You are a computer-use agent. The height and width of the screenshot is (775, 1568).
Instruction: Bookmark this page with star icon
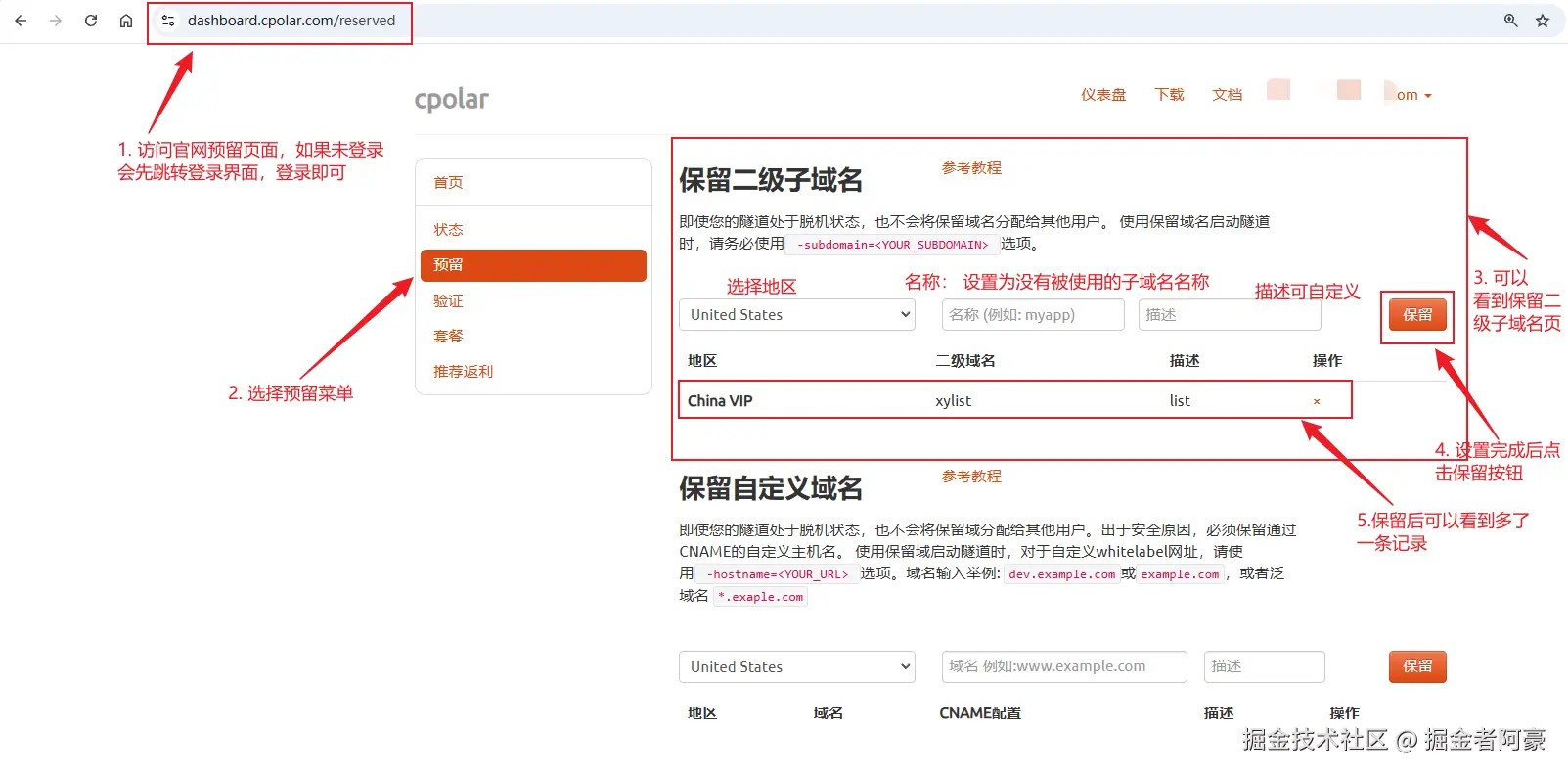click(1543, 21)
